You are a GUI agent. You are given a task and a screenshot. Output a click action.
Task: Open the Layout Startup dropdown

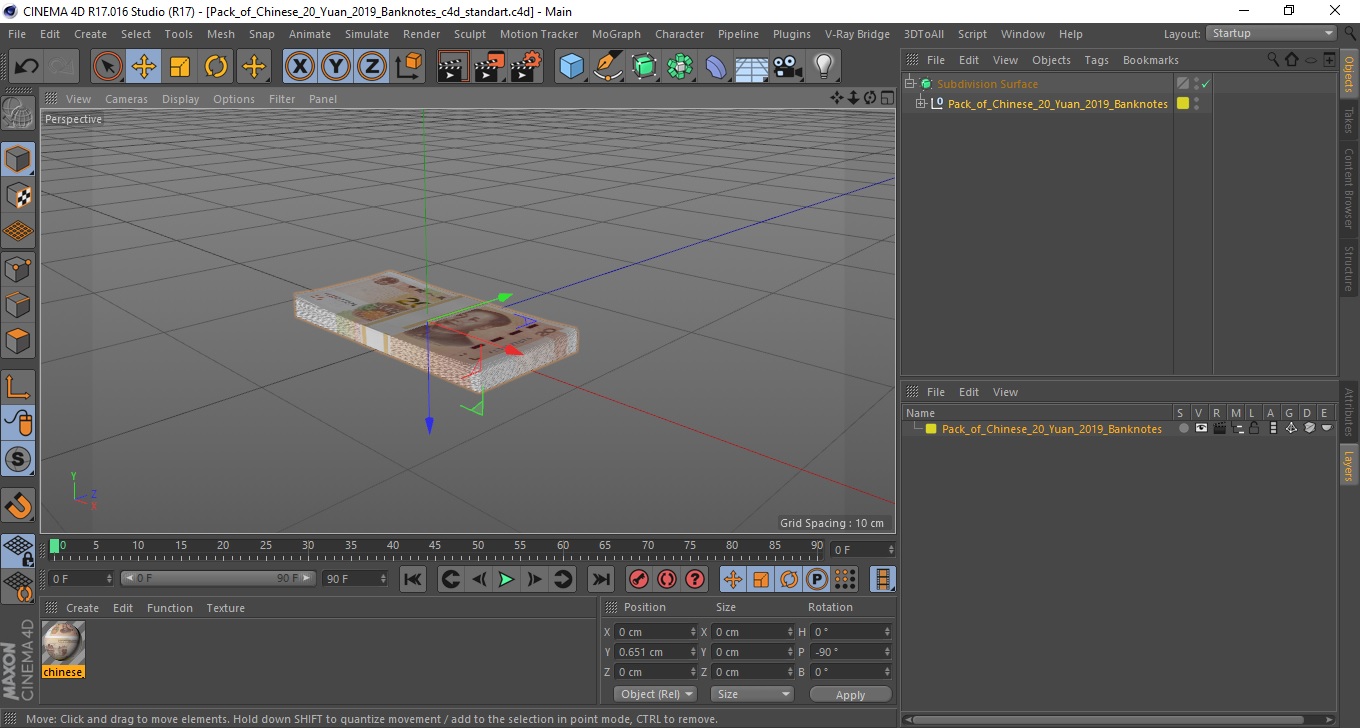pyautogui.click(x=1271, y=33)
